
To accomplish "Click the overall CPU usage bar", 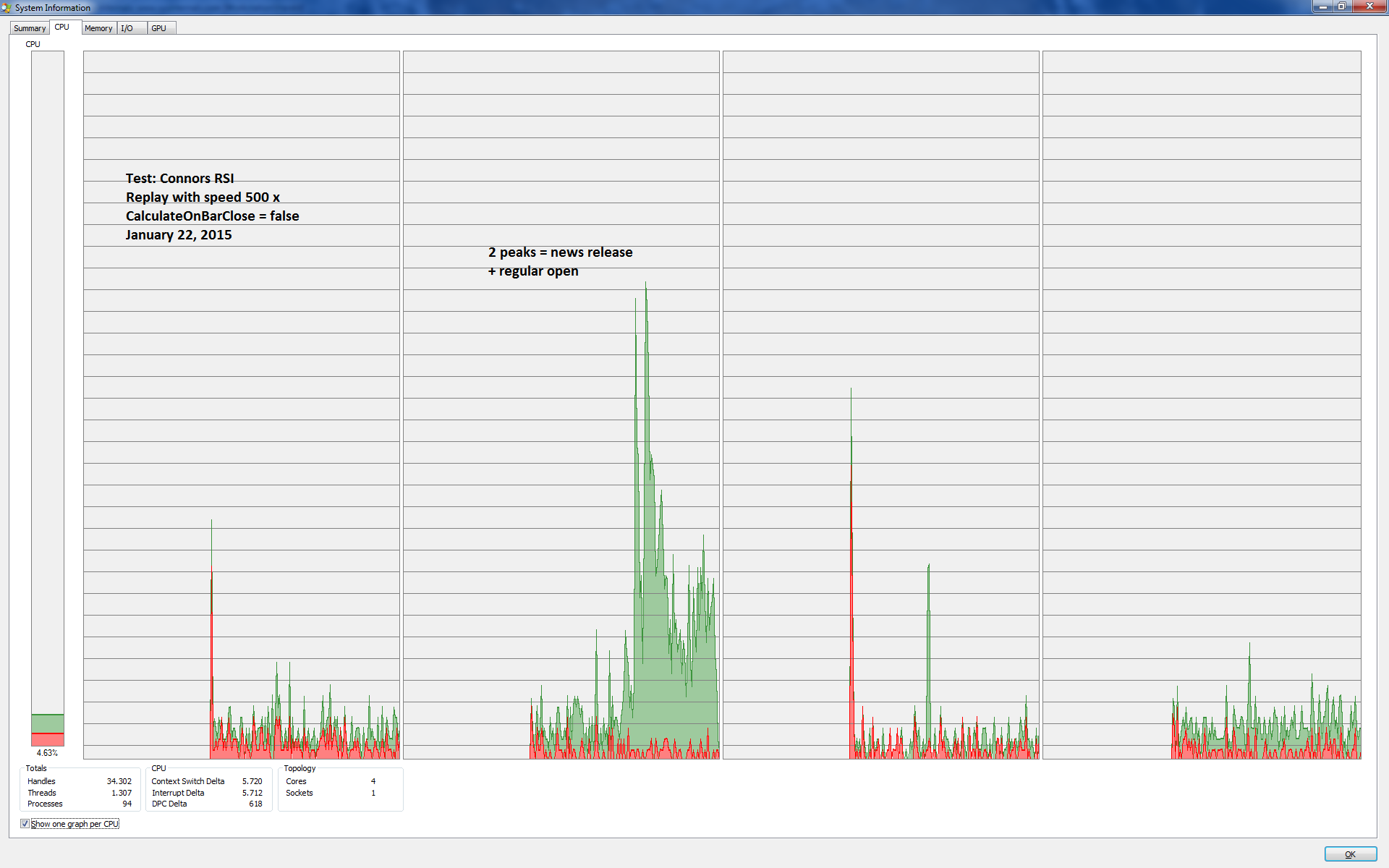I will coord(48,398).
